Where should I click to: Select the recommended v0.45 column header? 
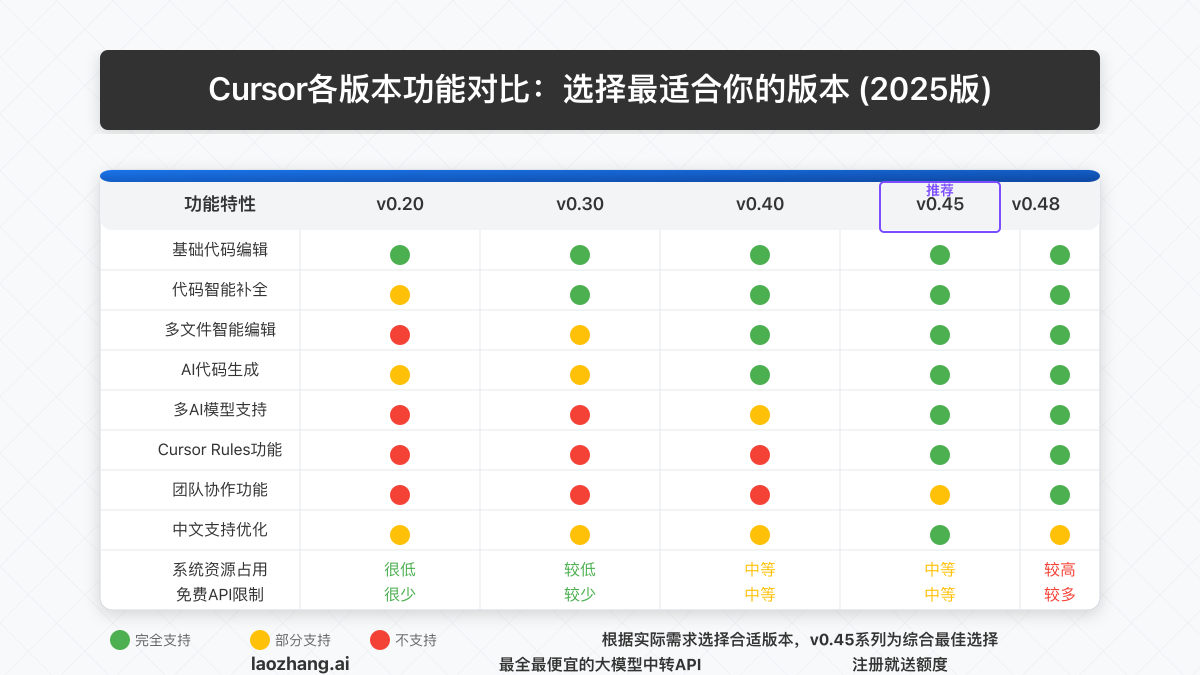(x=940, y=206)
